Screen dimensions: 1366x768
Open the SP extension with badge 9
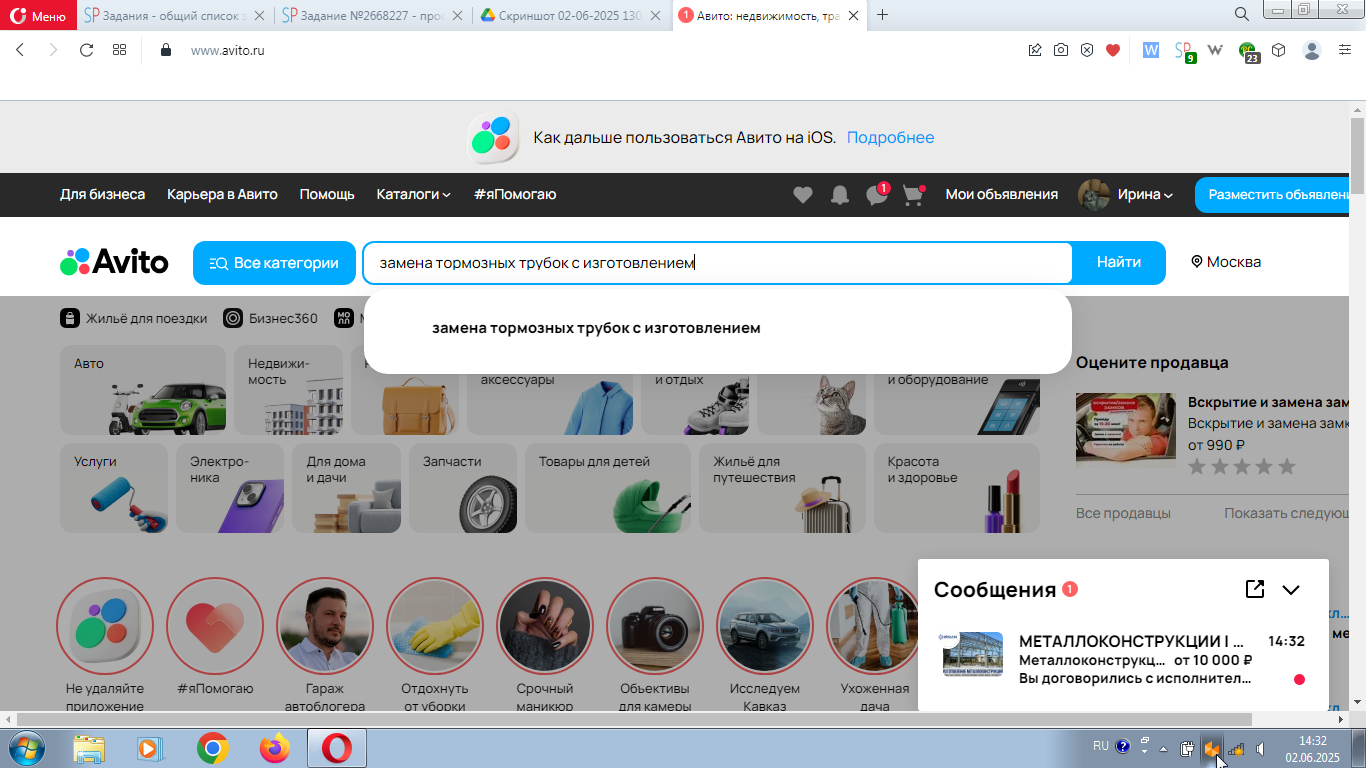point(1184,51)
